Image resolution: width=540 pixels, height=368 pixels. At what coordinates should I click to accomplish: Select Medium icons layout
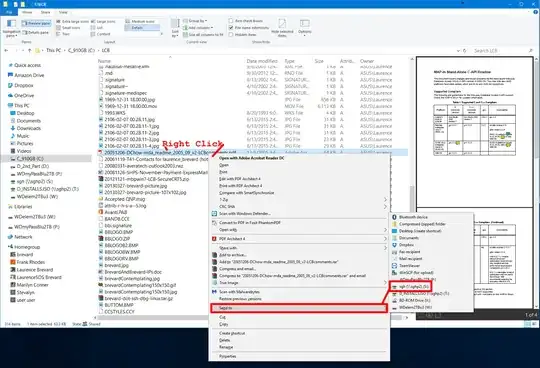click(x=141, y=21)
